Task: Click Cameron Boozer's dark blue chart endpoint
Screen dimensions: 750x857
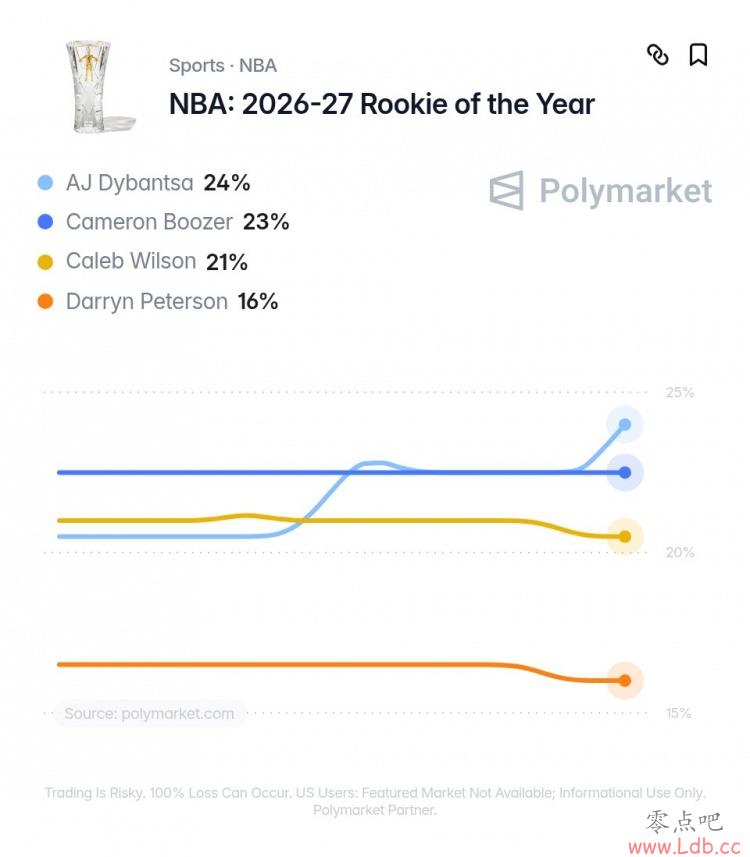Action: [625, 472]
